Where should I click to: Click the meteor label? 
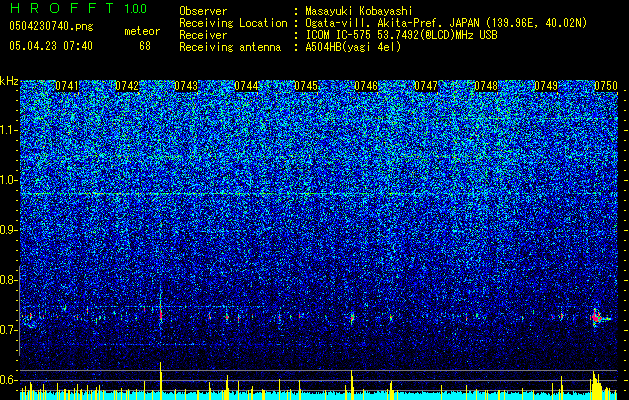click(x=142, y=31)
